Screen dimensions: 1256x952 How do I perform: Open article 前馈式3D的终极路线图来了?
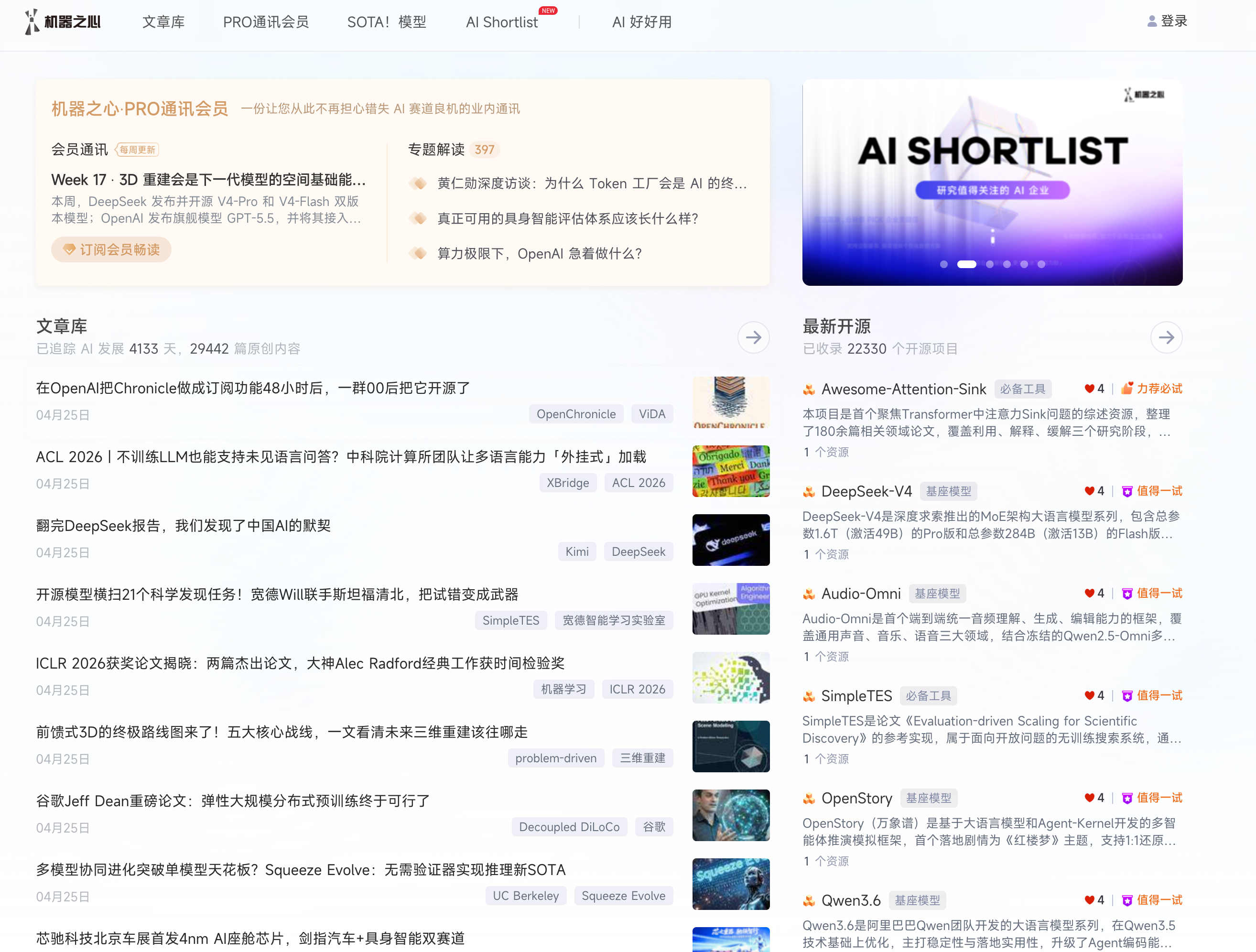[282, 732]
